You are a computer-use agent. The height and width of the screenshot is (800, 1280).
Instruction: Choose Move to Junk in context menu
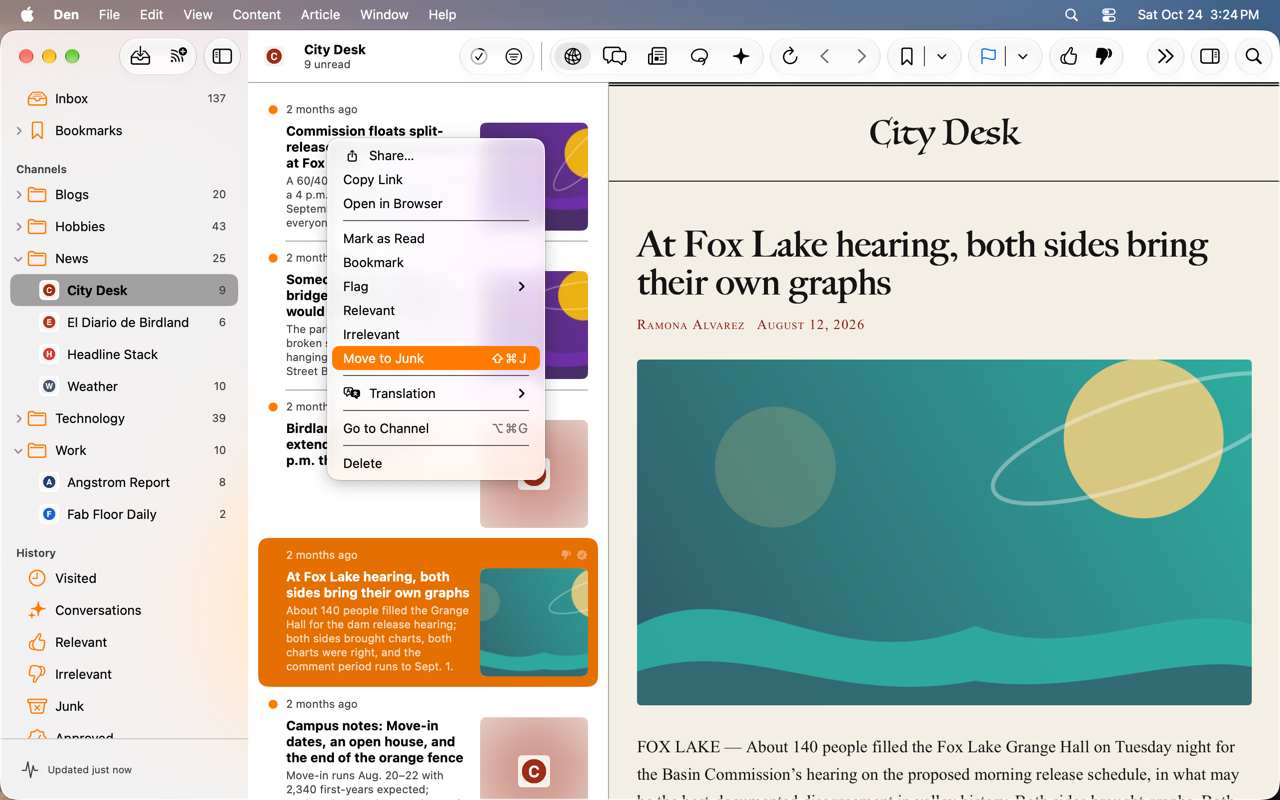coord(436,358)
